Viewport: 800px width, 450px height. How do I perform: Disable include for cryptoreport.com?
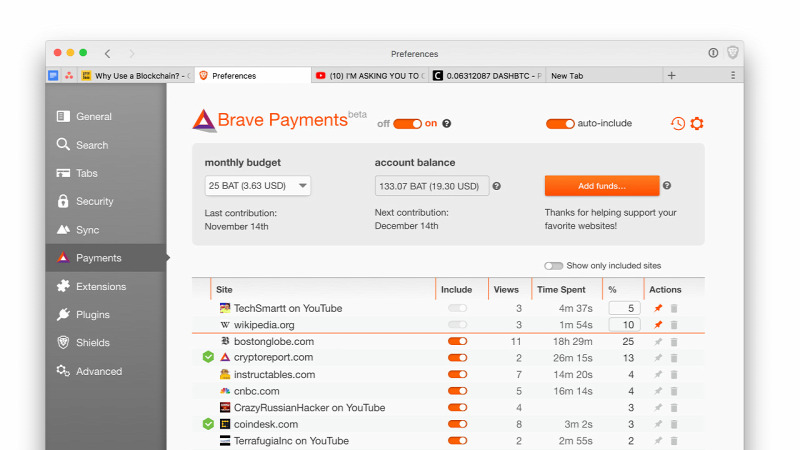click(x=457, y=358)
